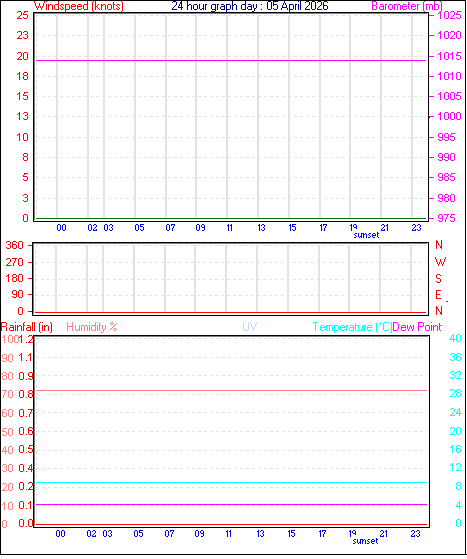Screen dimensions: 467x559
Task: Click the 'Barometer (mb)' axis title
Action: [407, 6]
